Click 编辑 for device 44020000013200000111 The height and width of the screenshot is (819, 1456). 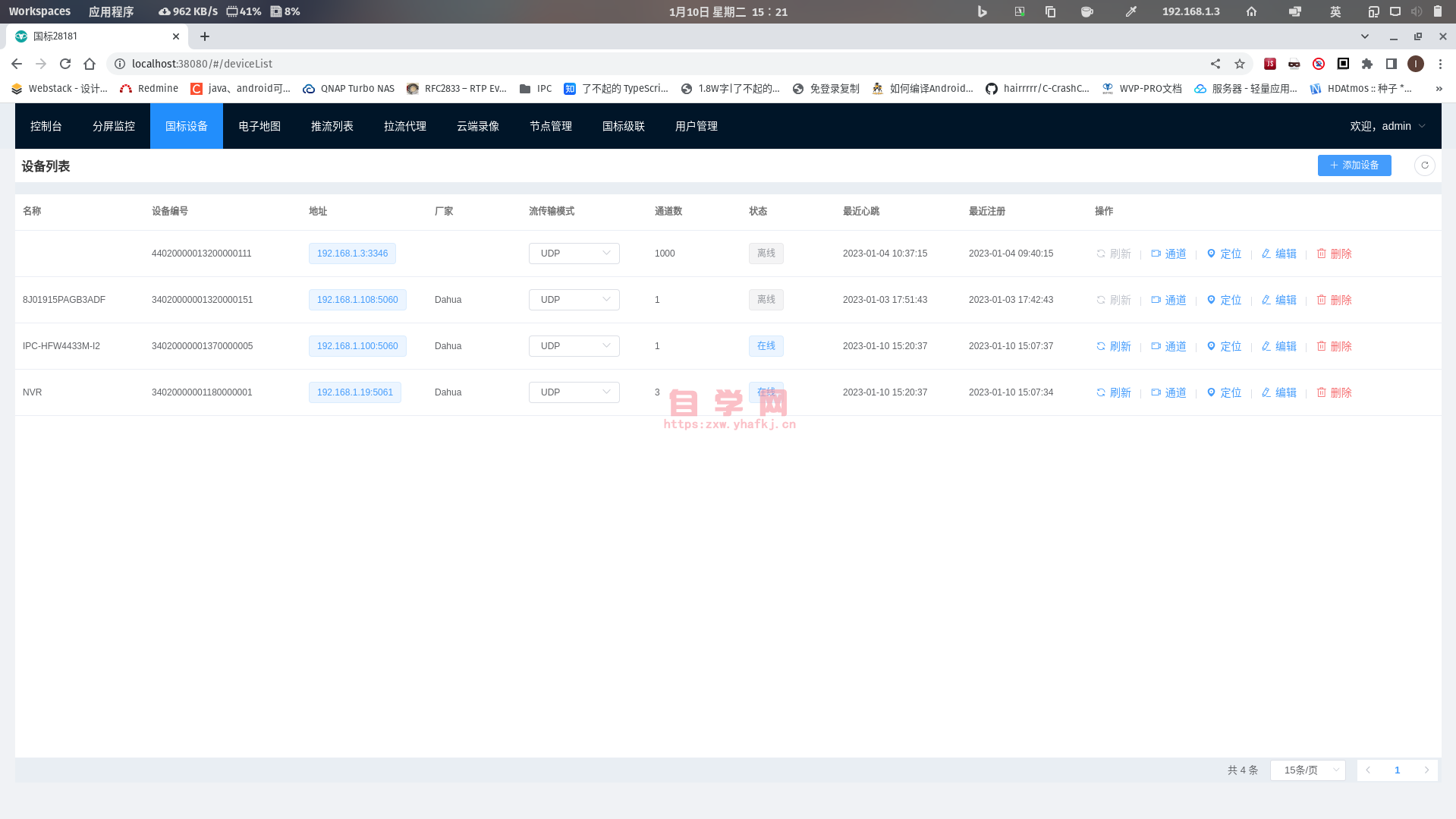pos(1279,254)
